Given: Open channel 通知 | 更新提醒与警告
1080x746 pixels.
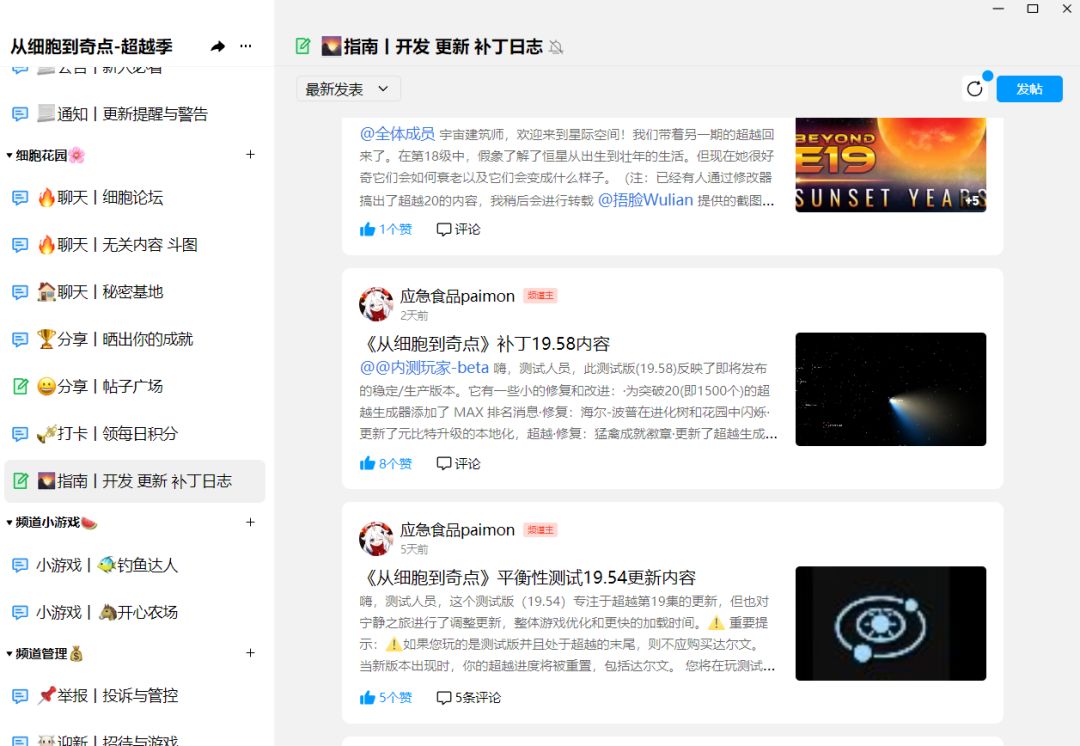Looking at the screenshot, I should pos(134,114).
